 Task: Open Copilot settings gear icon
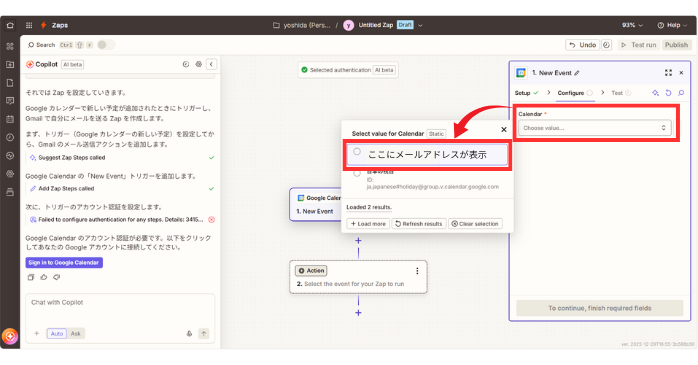199,65
